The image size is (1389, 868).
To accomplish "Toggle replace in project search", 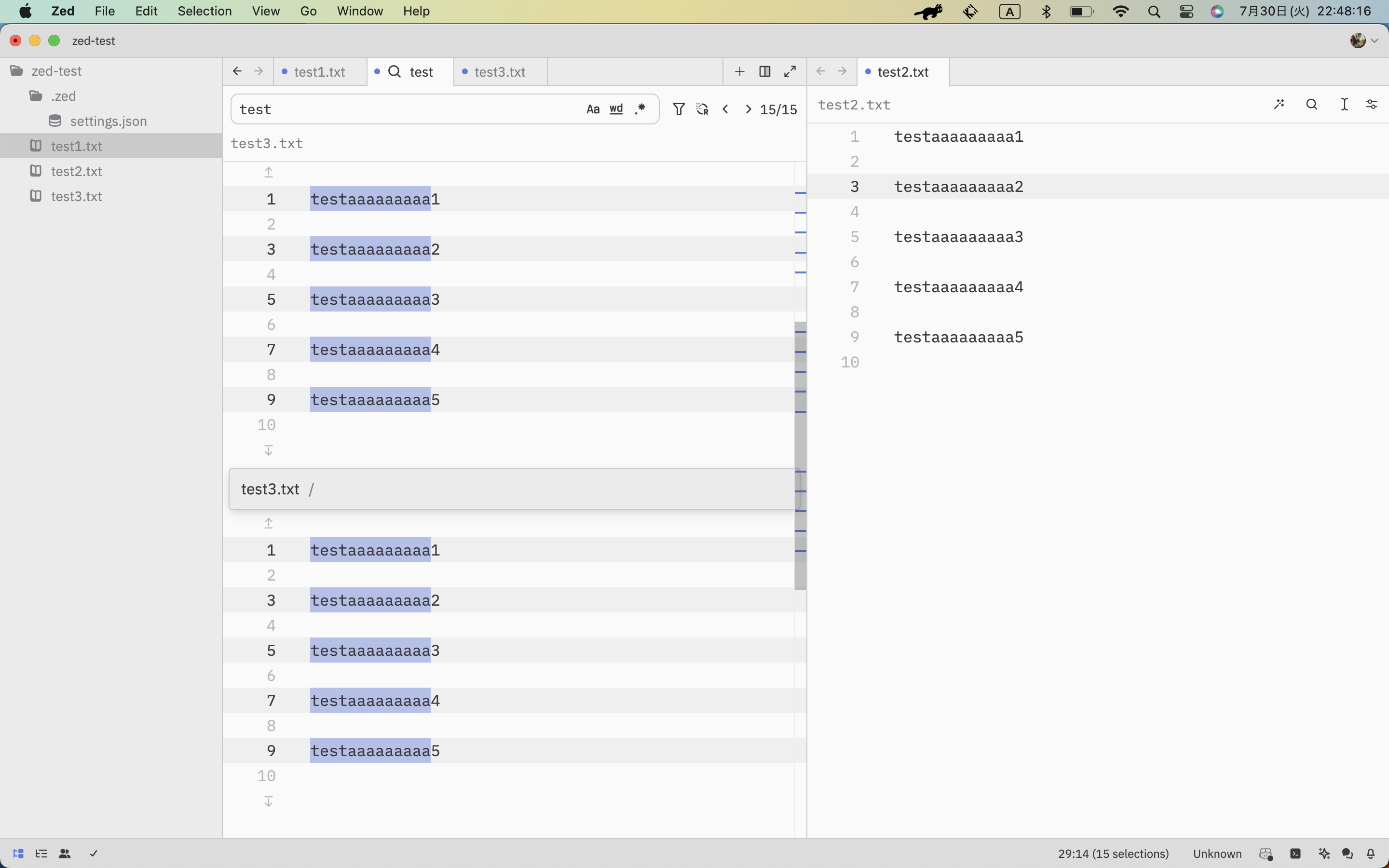I will point(702,109).
